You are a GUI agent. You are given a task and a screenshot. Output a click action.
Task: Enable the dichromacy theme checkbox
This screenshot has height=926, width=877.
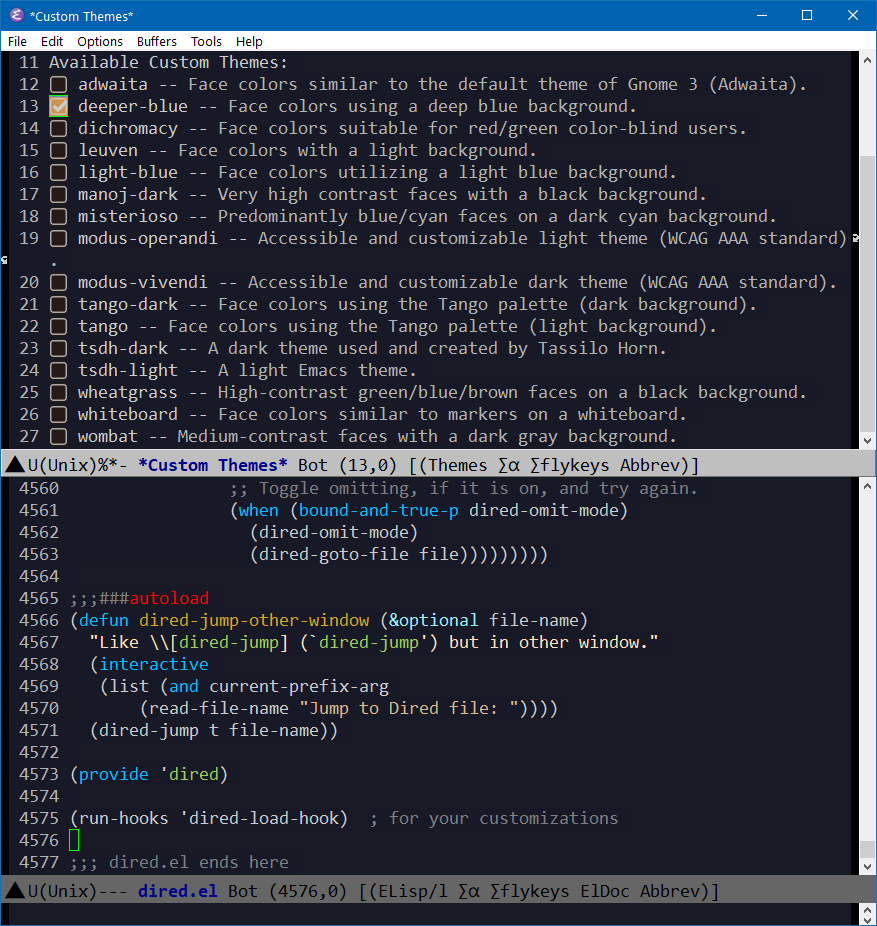pyautogui.click(x=58, y=128)
